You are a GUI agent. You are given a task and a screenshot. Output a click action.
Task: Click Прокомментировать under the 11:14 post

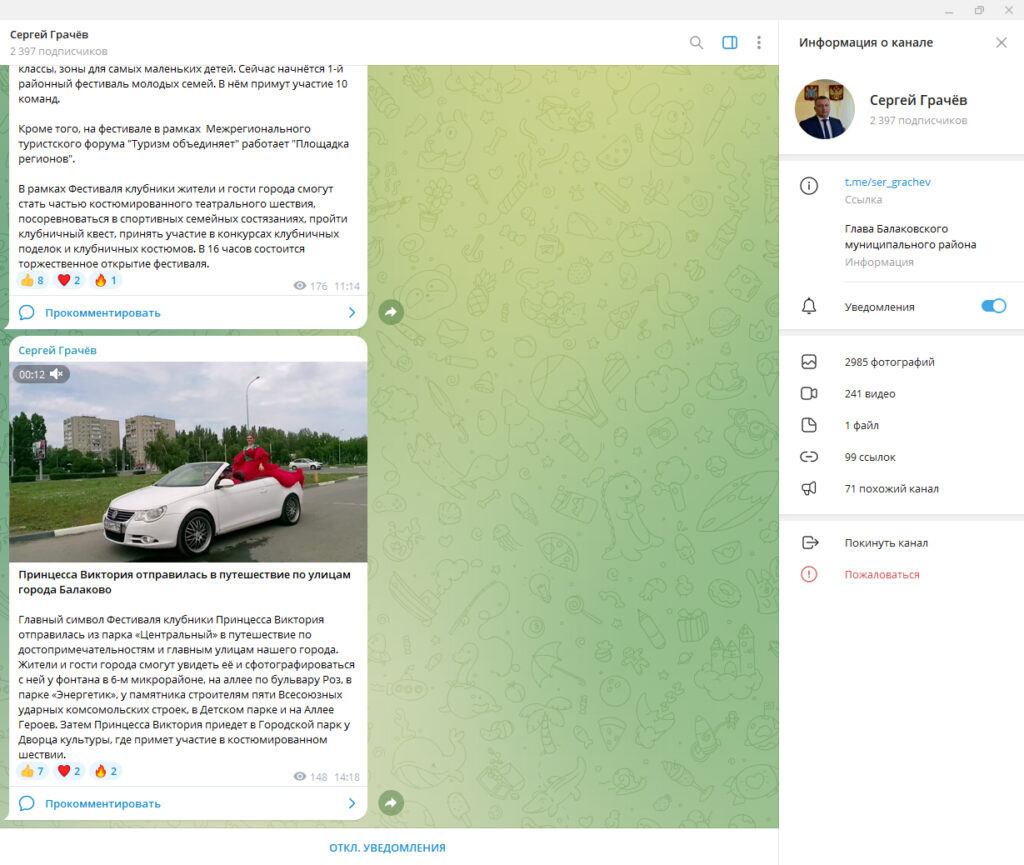103,313
